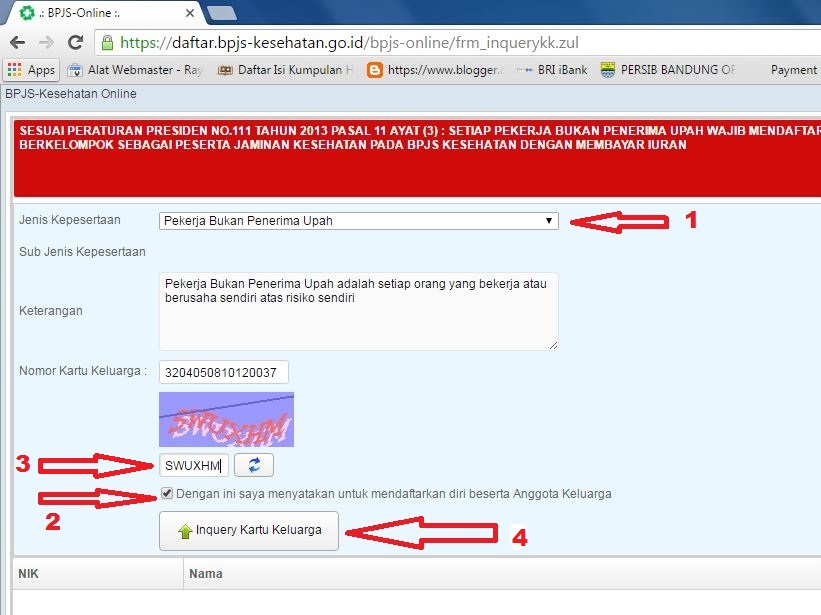This screenshot has height=615, width=821.
Task: Click the Keterangan resize handle corner
Action: (x=553, y=345)
